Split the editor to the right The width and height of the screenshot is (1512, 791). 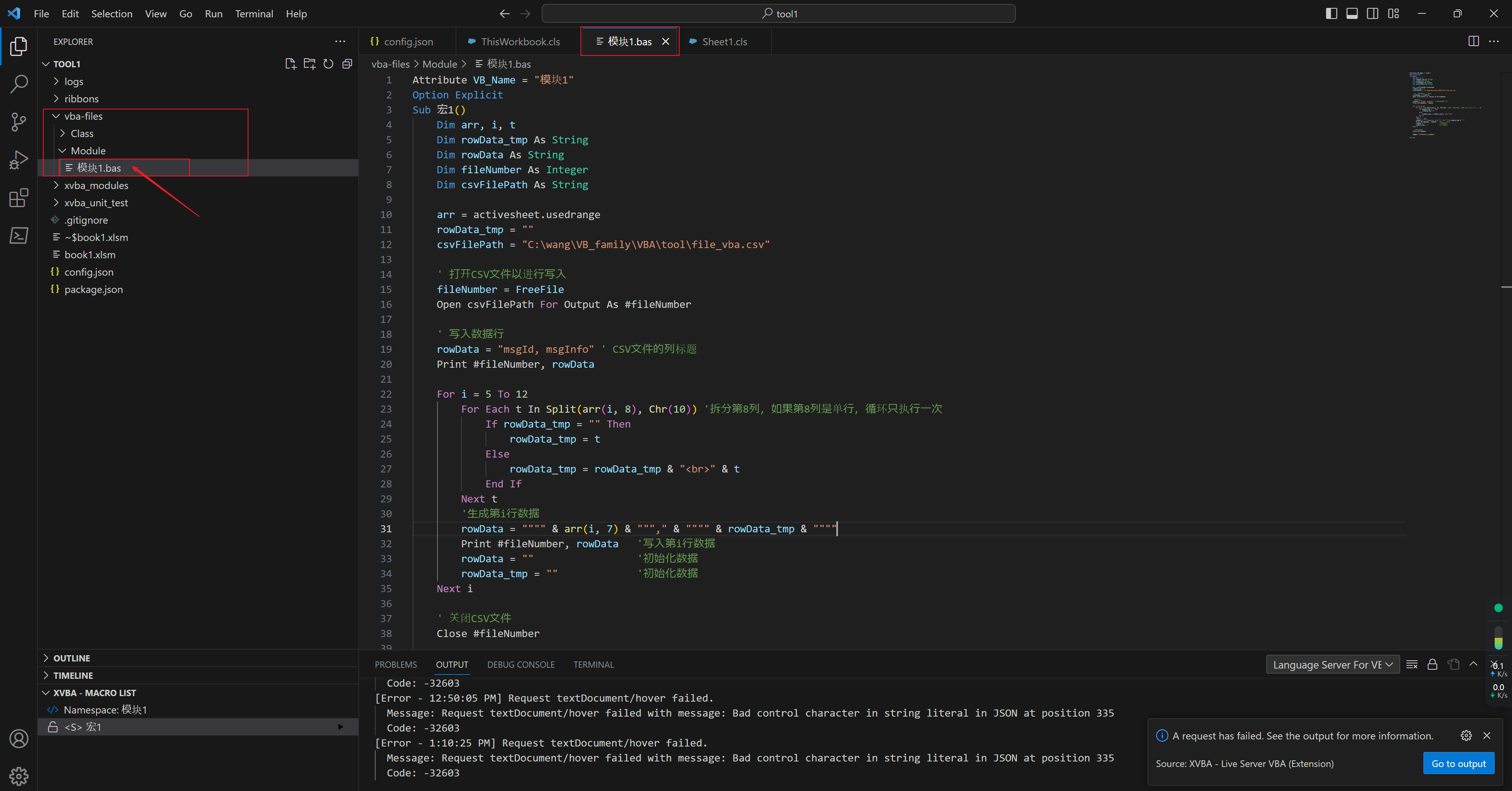pos(1473,41)
